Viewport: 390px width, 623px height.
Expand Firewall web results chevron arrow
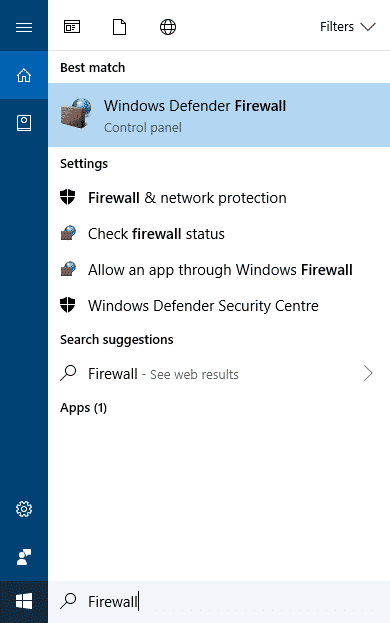click(x=368, y=373)
